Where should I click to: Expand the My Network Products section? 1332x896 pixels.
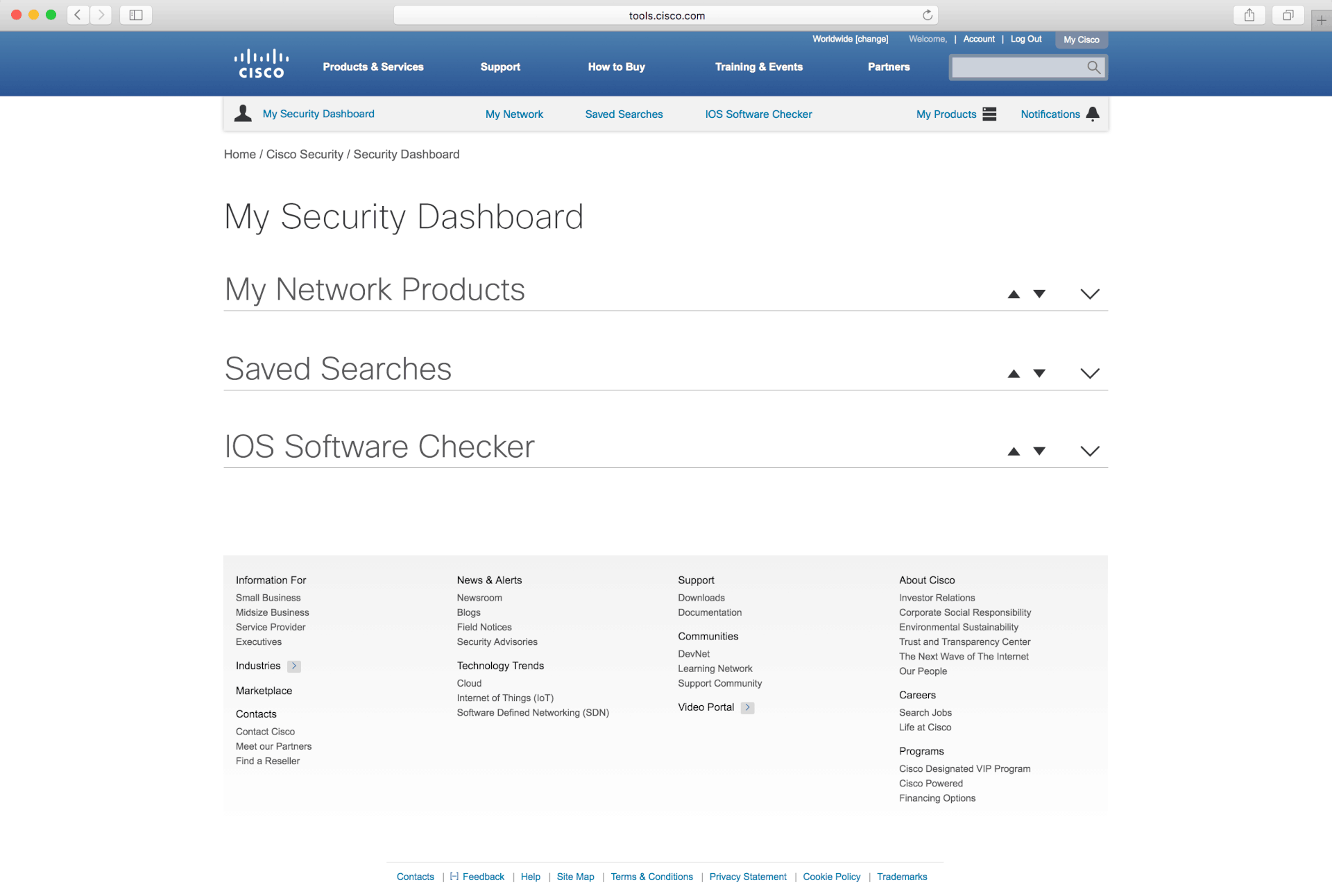[x=1090, y=294]
